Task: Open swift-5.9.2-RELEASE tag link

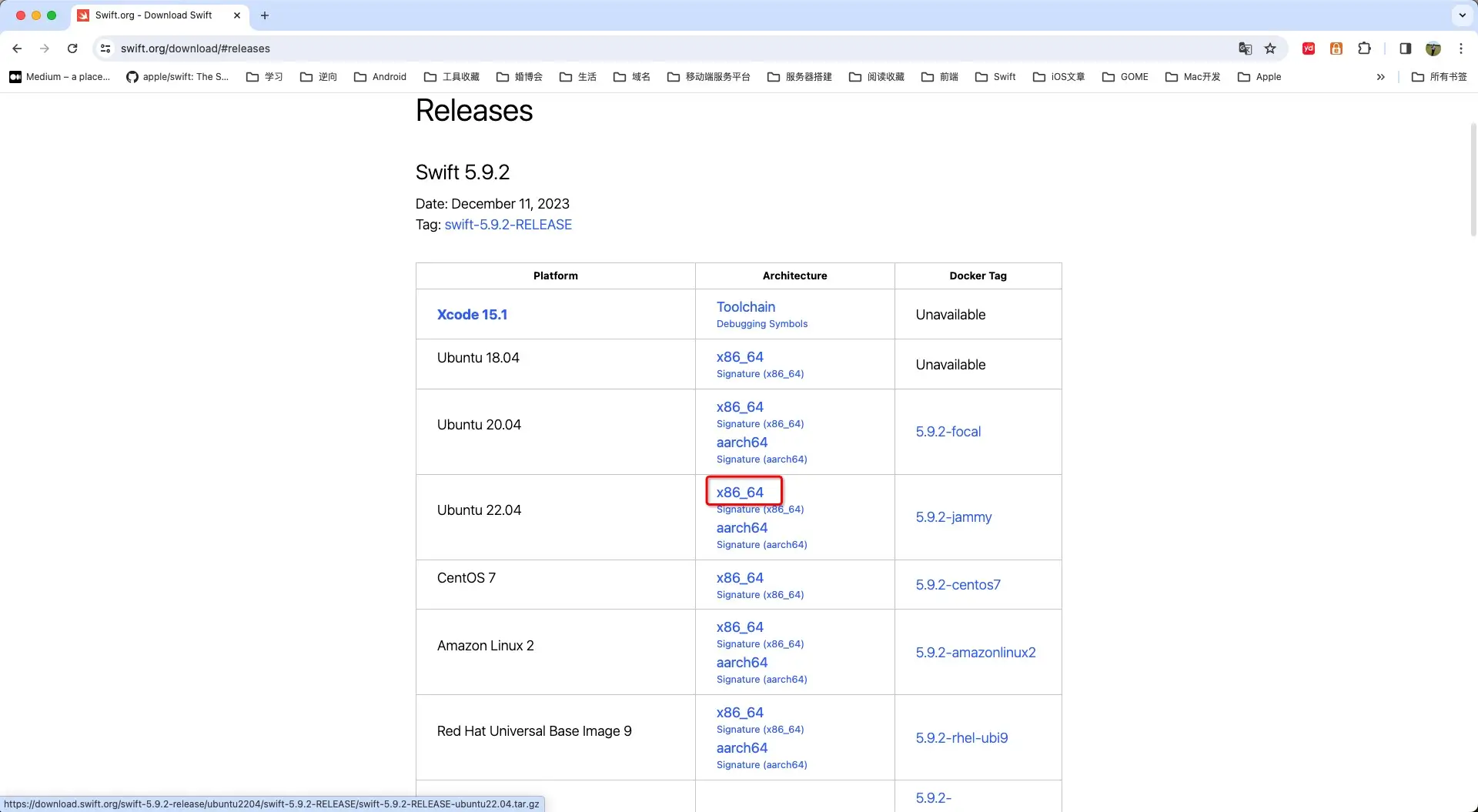Action: (x=508, y=225)
